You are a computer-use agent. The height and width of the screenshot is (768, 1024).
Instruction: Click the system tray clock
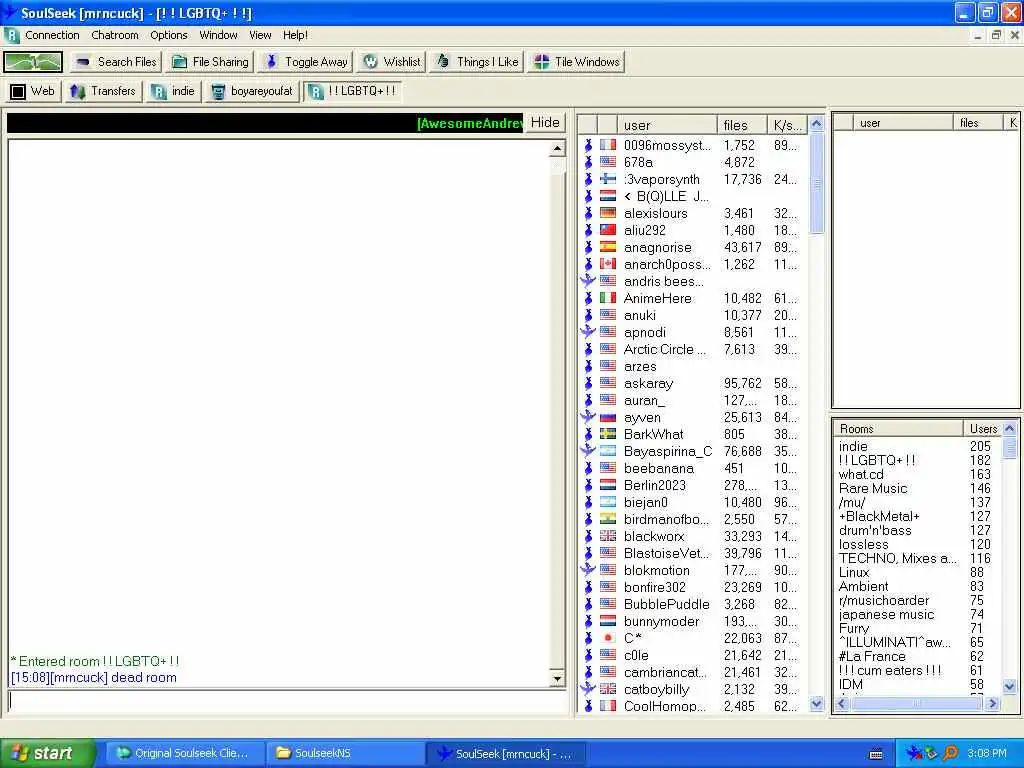[987, 754]
